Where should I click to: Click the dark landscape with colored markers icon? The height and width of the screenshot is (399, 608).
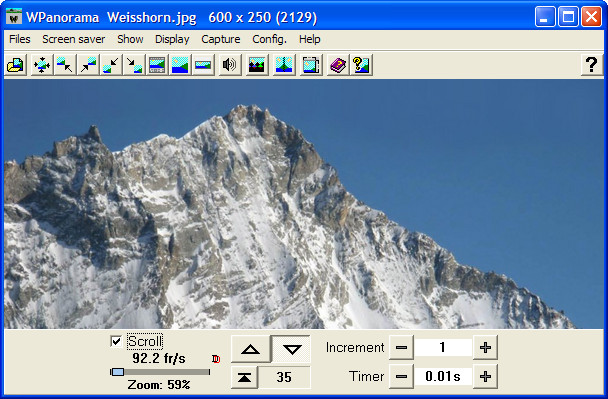(257, 65)
